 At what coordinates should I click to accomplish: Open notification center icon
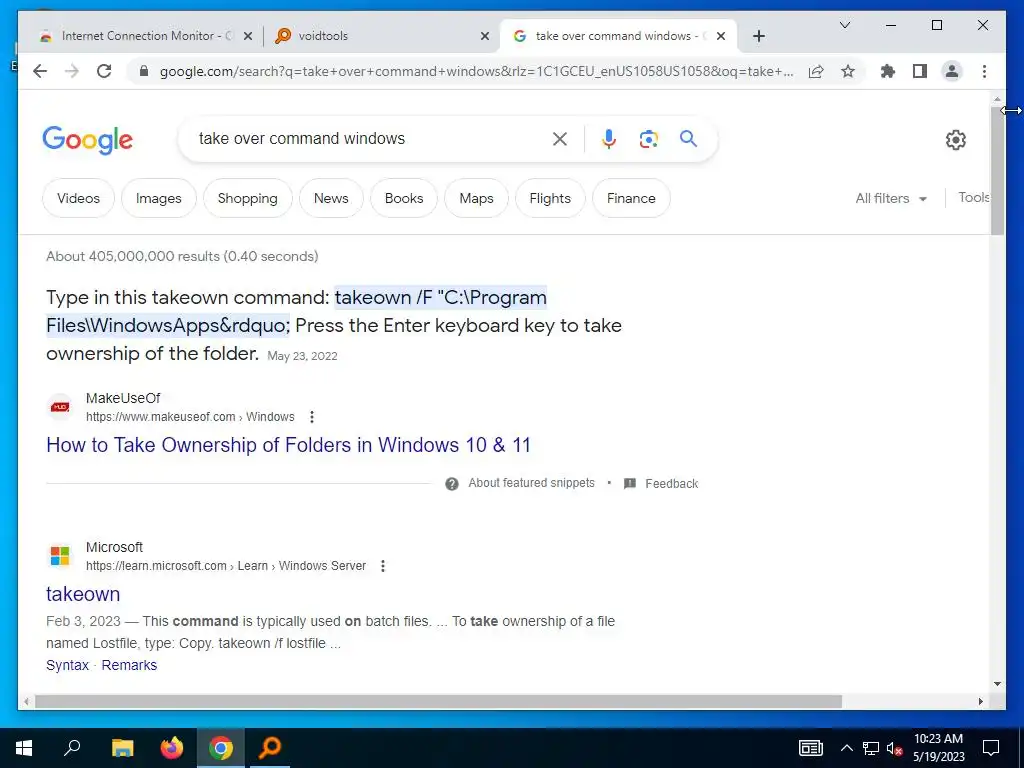click(991, 748)
